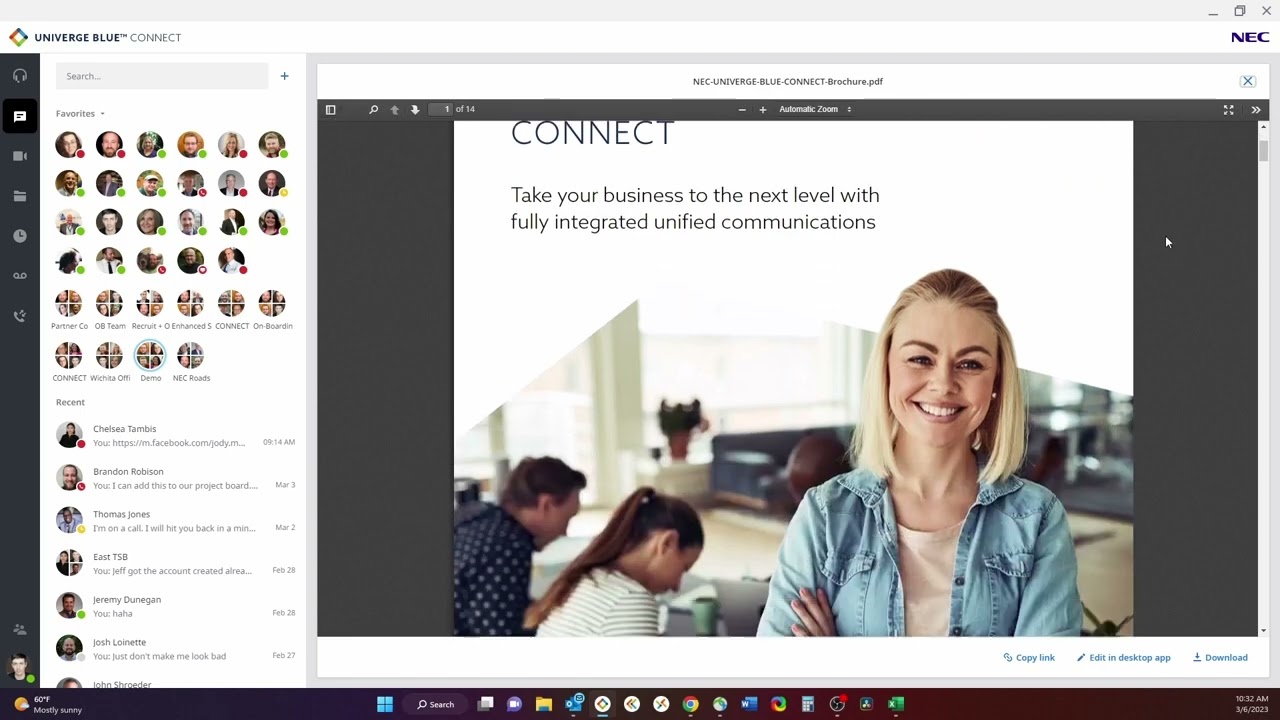Open the video meetings sidebar icon
The height and width of the screenshot is (720, 1280).
(20, 156)
